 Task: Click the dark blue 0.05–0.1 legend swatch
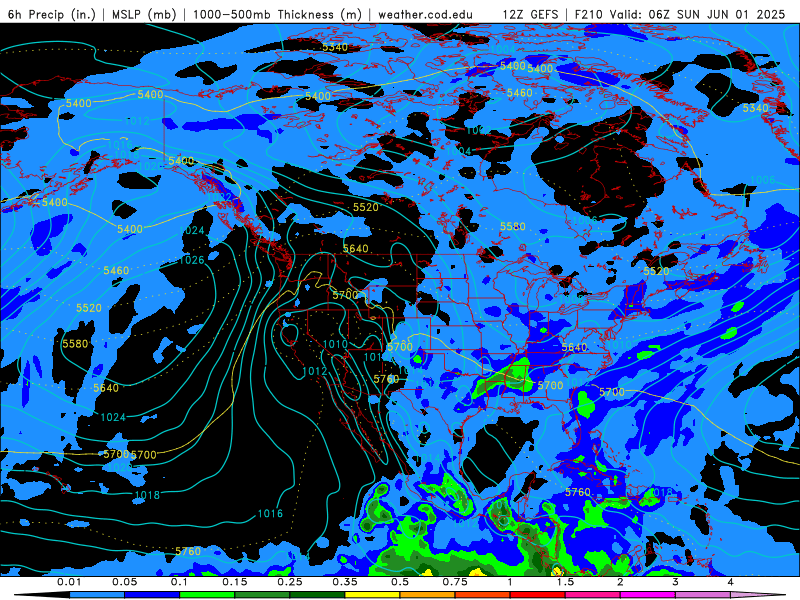(152, 595)
